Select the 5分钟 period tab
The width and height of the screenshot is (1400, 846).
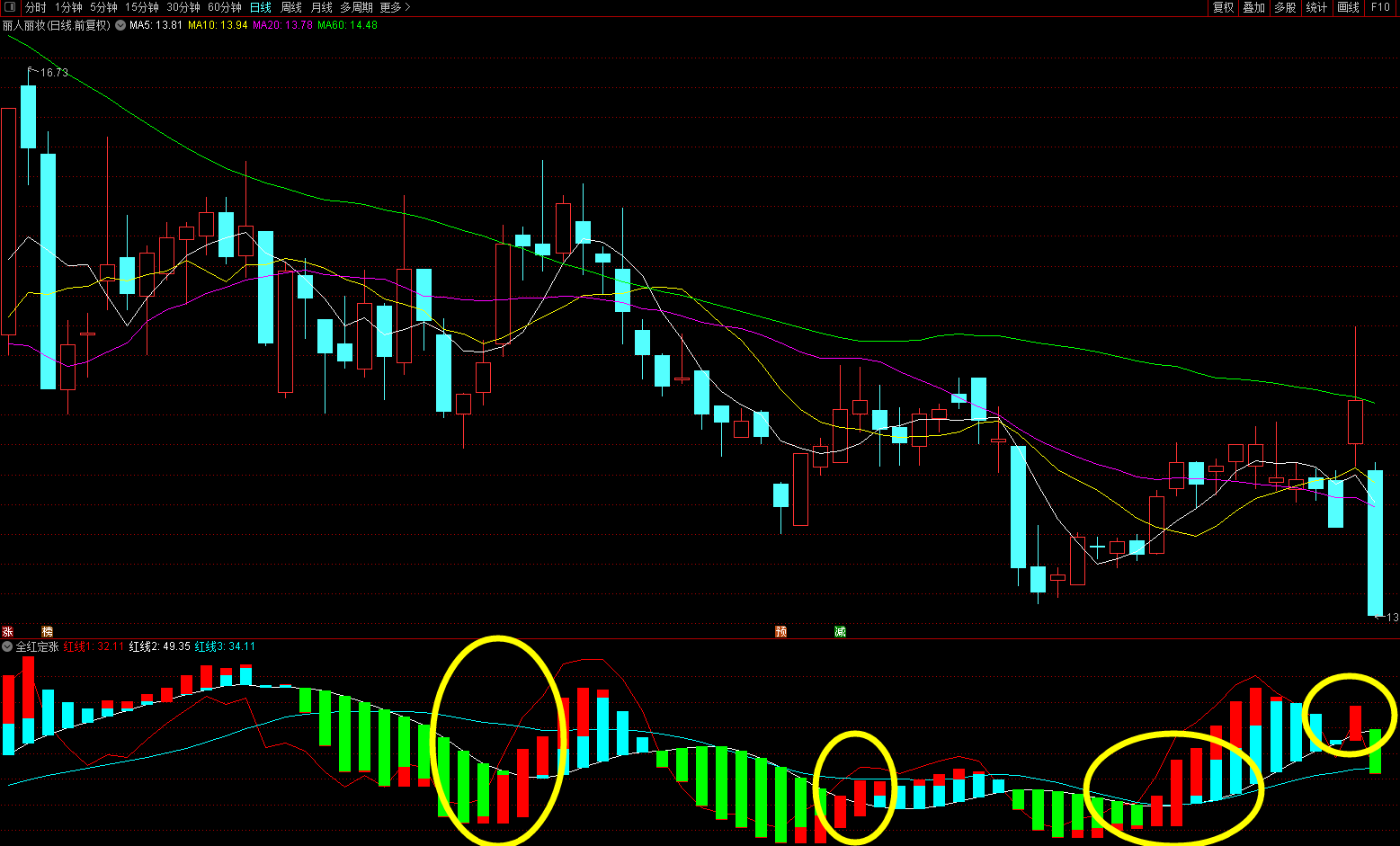[x=103, y=7]
